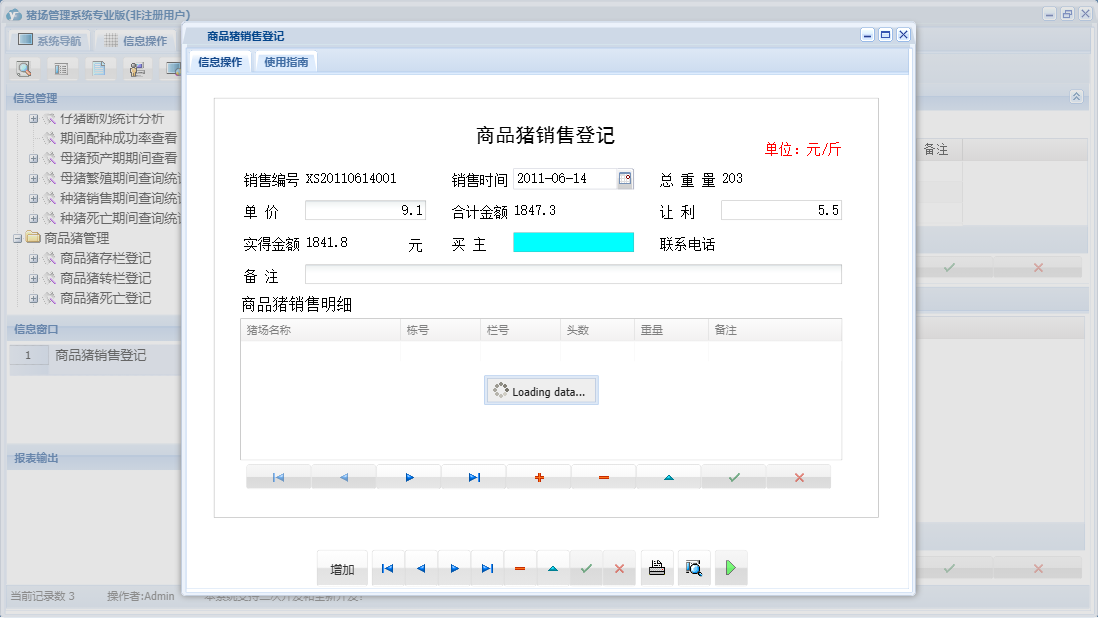
Task: Add a sale detail row with the plus icon
Action: [538, 477]
